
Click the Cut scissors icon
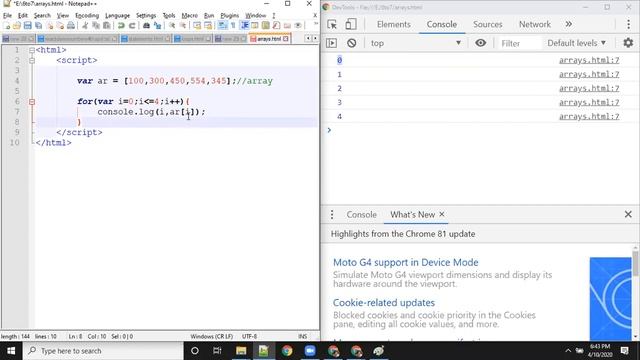(x=85, y=26)
